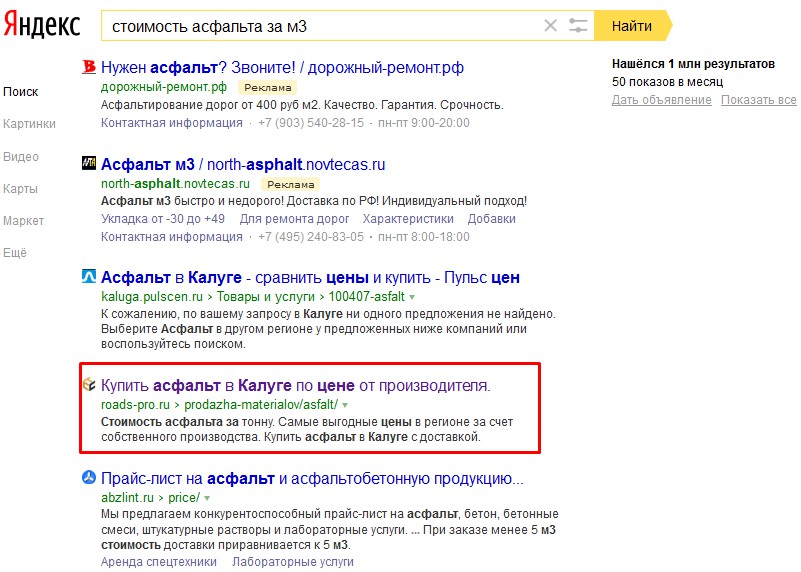Click the north-asphalt result favicon

[88, 165]
